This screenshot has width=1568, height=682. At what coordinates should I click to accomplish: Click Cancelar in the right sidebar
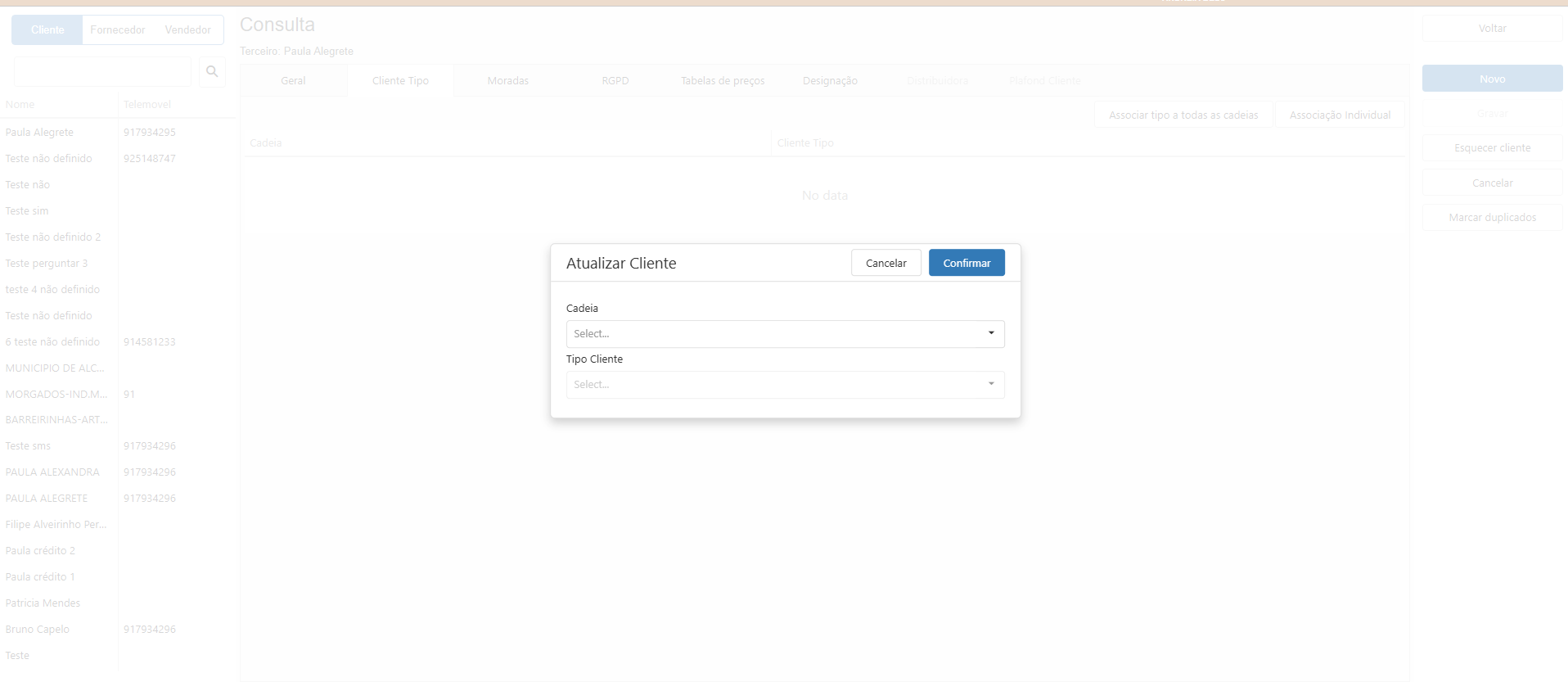point(1492,183)
